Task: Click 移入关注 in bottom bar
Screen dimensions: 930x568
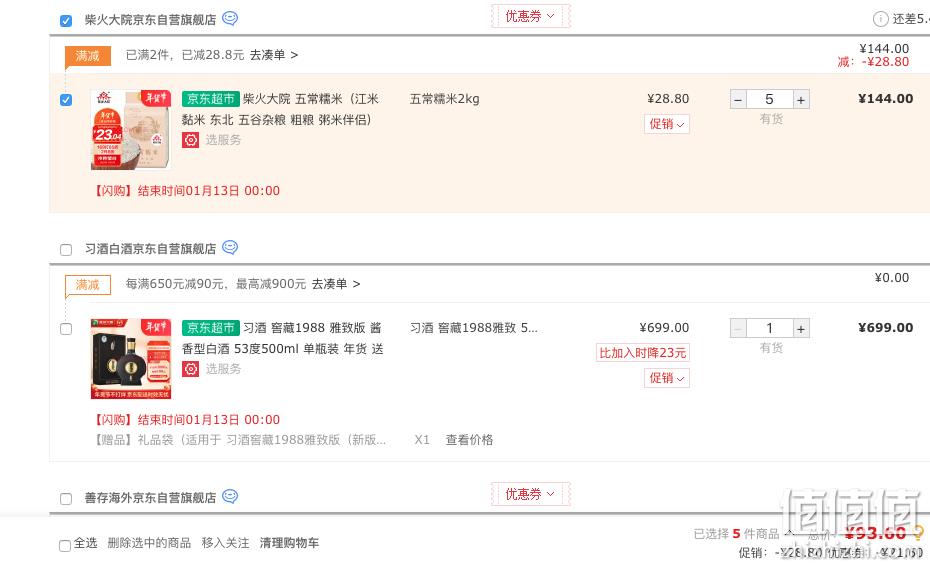Action: [x=225, y=543]
